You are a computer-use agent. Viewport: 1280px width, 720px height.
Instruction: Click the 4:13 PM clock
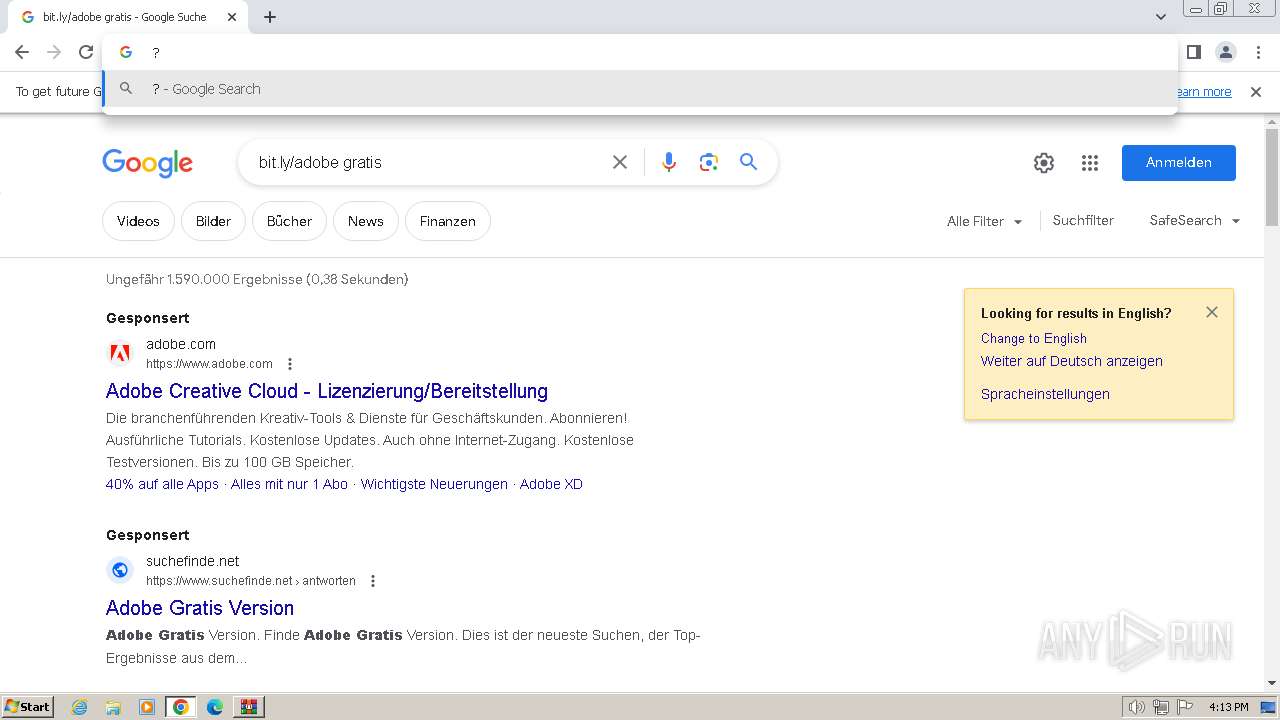point(1228,707)
